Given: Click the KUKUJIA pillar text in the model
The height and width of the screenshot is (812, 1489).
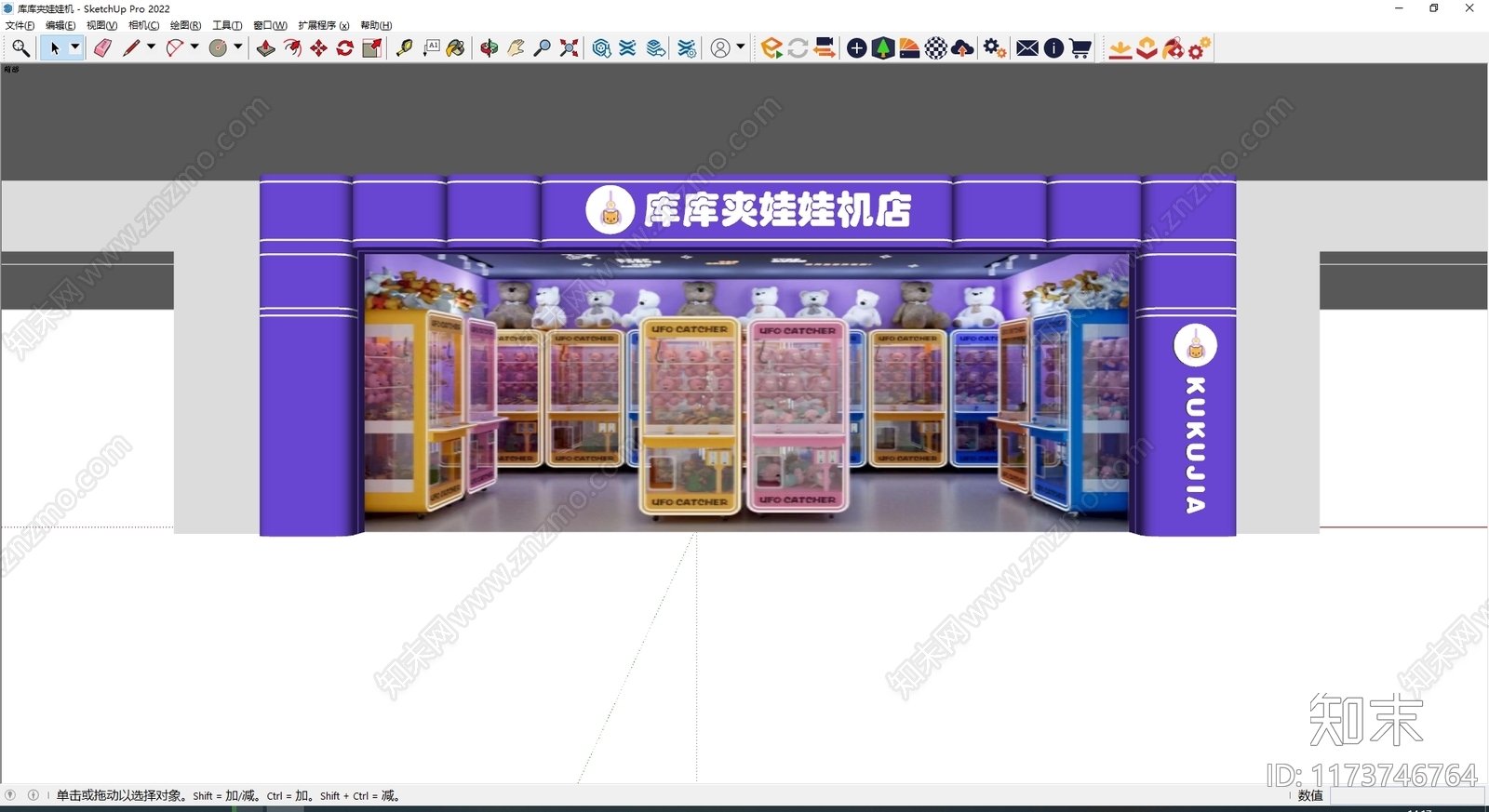Looking at the screenshot, I should point(1196,446).
